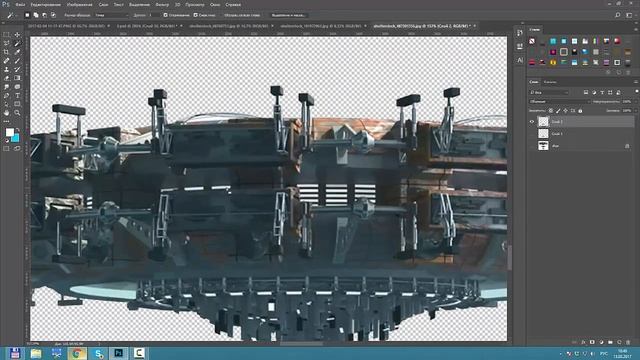Select the Healing Brush tool
The image size is (640, 360).
click(6, 60)
